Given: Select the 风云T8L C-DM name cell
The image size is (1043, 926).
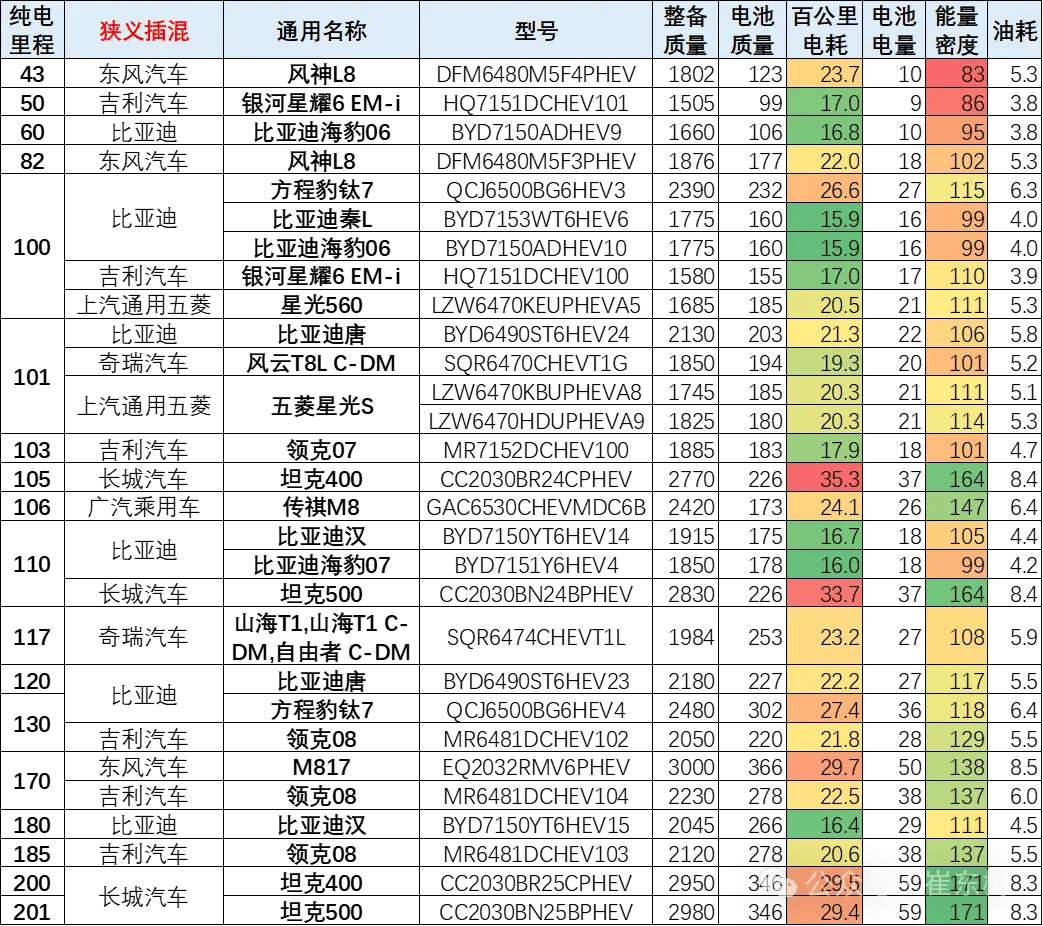Looking at the screenshot, I should (321, 363).
